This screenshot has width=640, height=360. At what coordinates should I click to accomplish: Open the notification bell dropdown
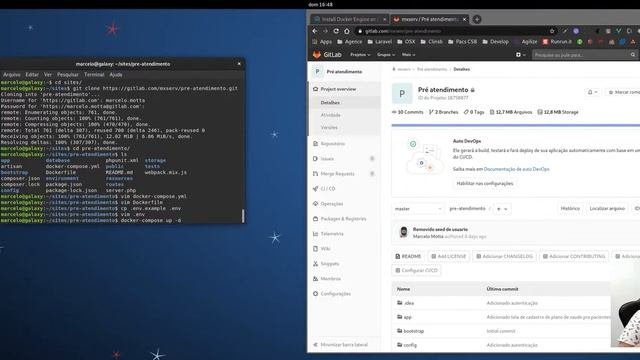pyautogui.click(x=592, y=93)
